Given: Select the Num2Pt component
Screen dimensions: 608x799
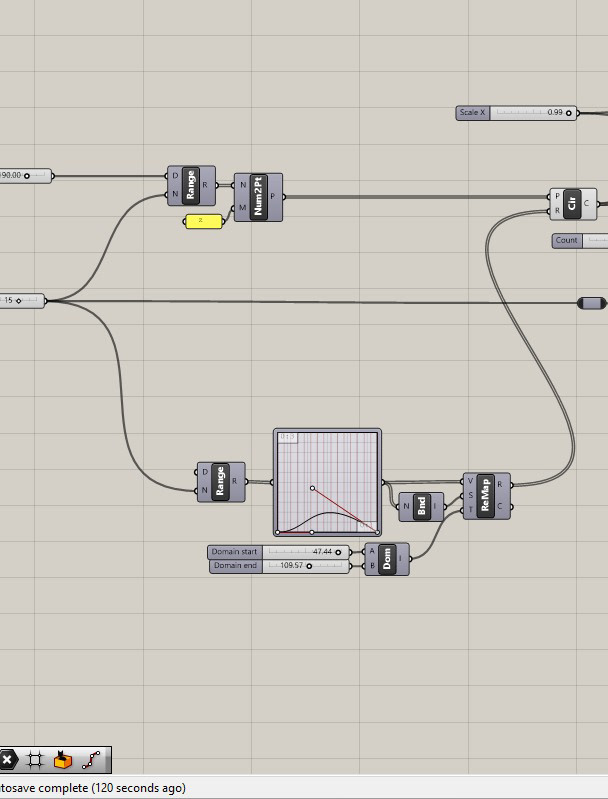Looking at the screenshot, I should coord(258,197).
